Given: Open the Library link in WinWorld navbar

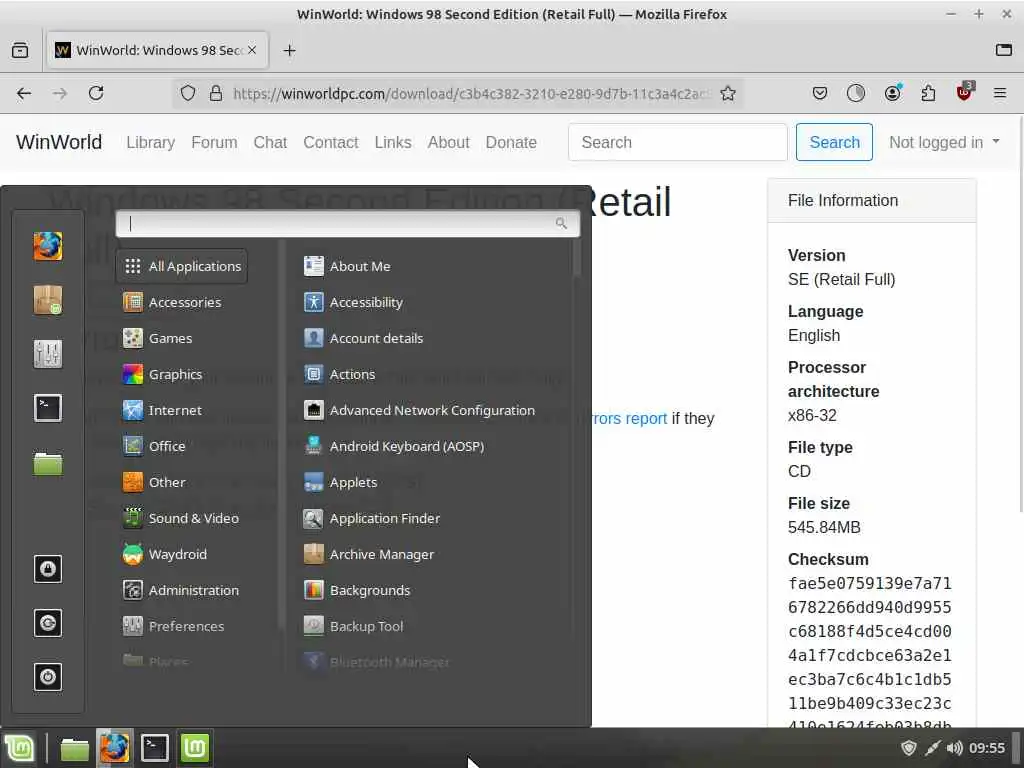Looking at the screenshot, I should click(150, 142).
